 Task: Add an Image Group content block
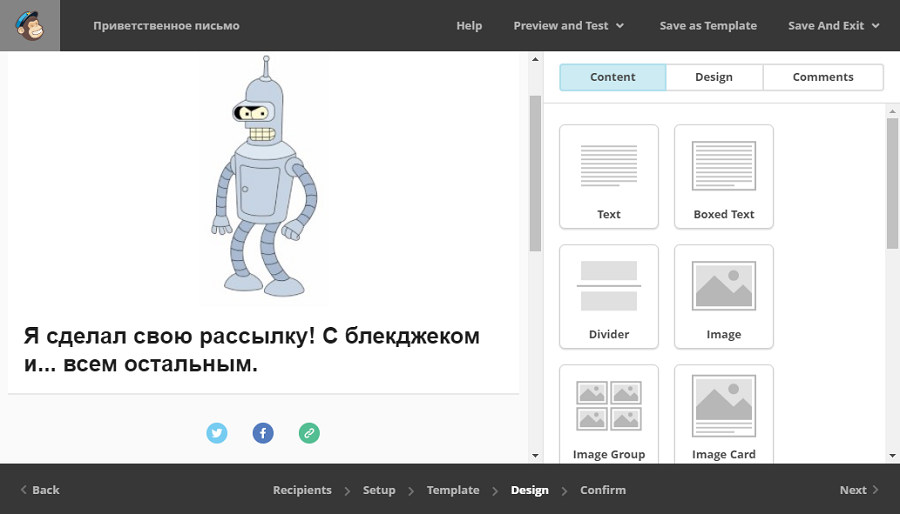tap(609, 414)
